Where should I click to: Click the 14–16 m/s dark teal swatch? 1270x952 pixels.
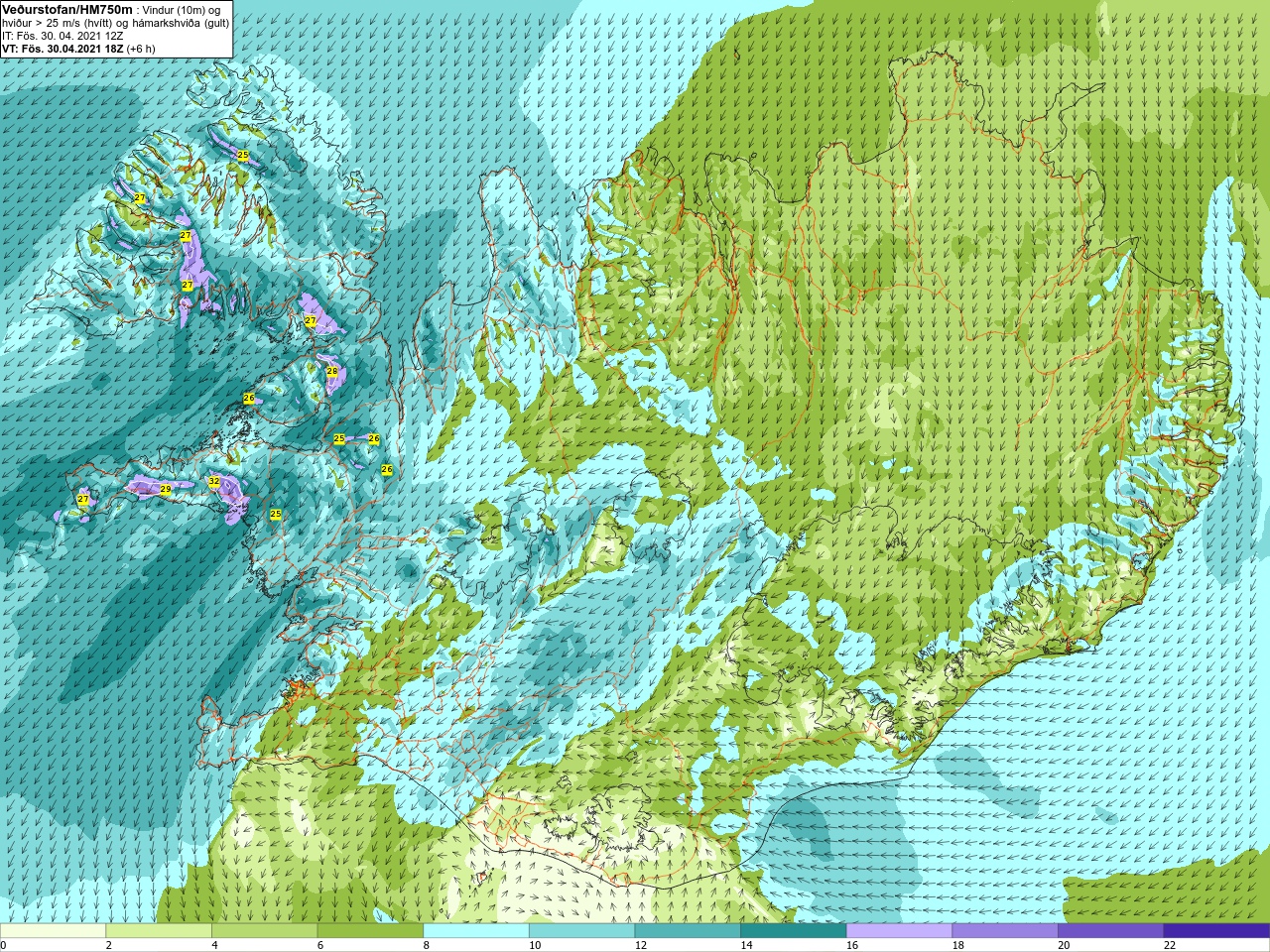793,931
